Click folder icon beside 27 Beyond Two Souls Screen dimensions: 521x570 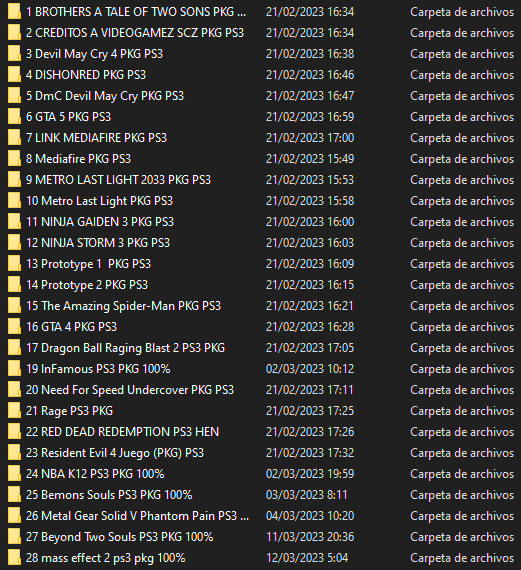point(14,537)
